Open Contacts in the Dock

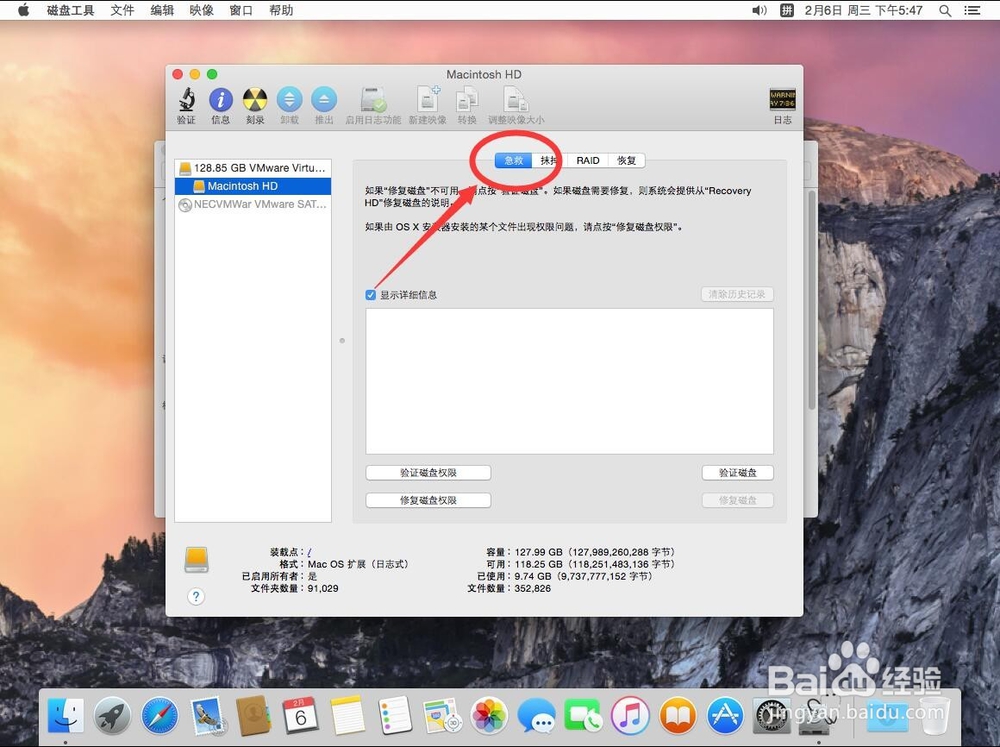coord(254,715)
